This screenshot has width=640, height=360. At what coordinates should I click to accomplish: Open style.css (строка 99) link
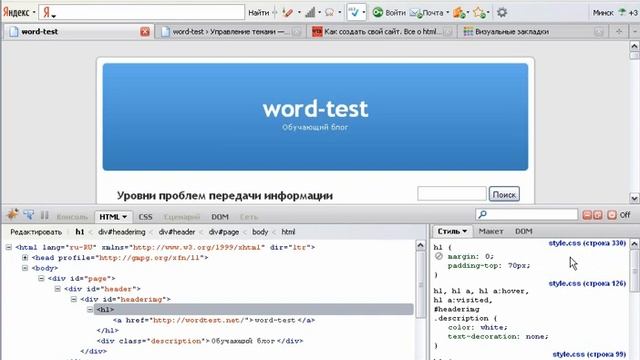pos(589,354)
